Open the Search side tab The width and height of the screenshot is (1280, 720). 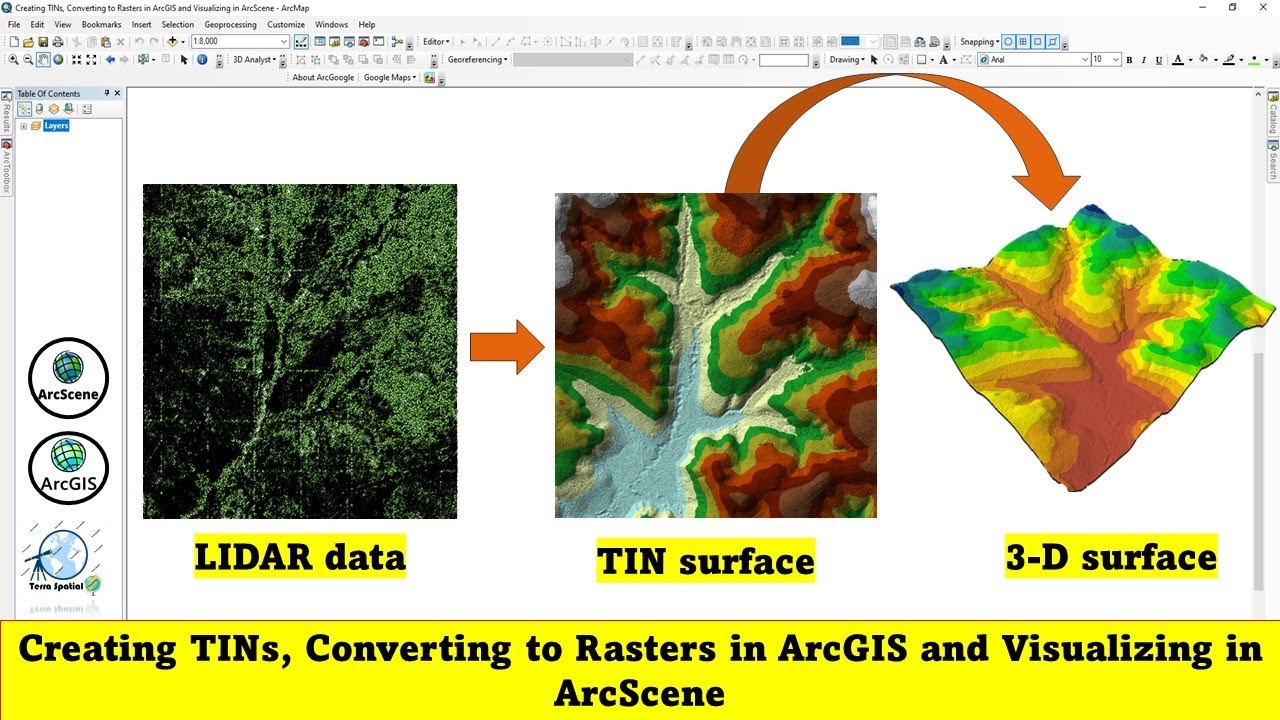click(x=1273, y=160)
